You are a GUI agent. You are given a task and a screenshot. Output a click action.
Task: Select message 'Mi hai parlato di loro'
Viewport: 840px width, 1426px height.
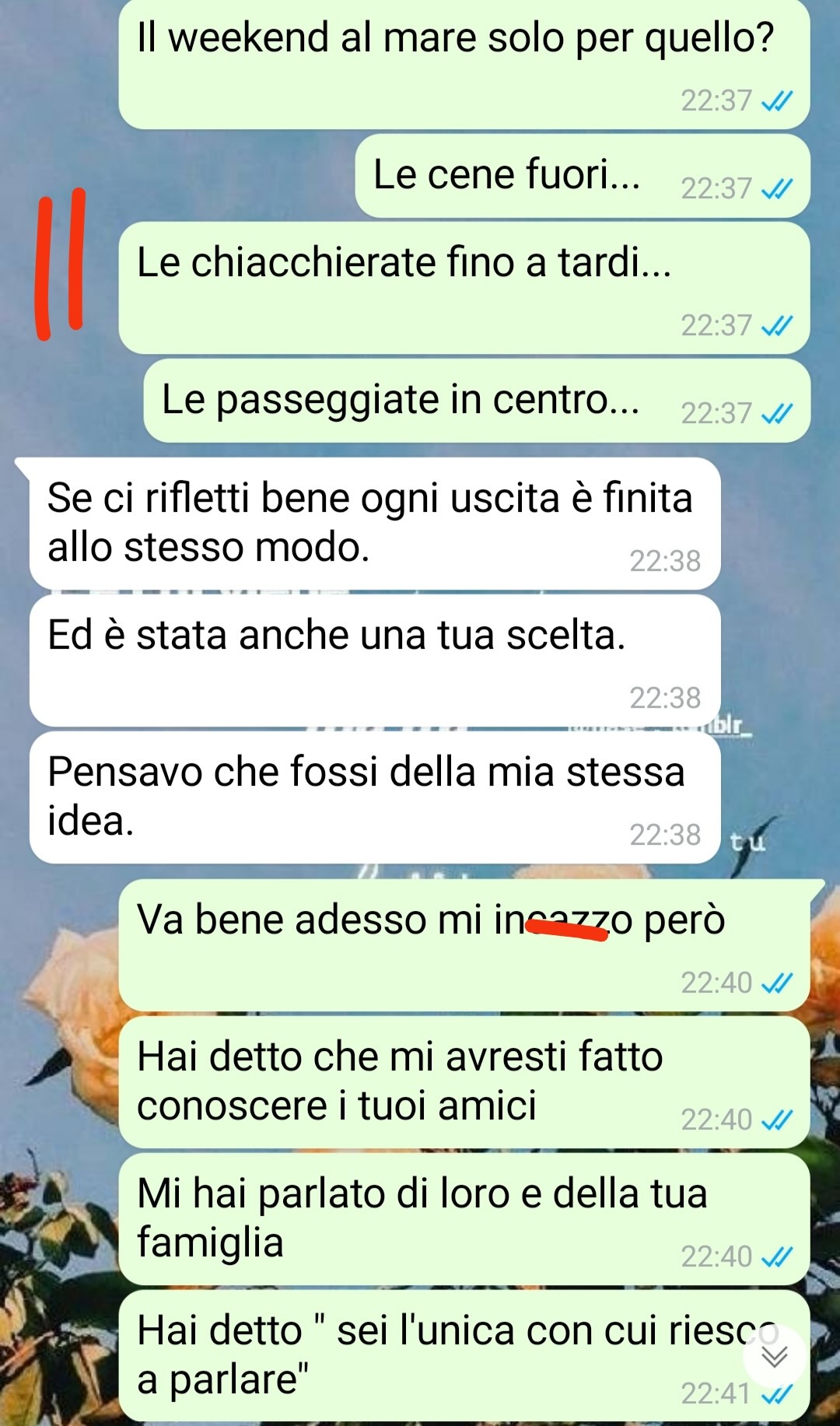point(464,1219)
